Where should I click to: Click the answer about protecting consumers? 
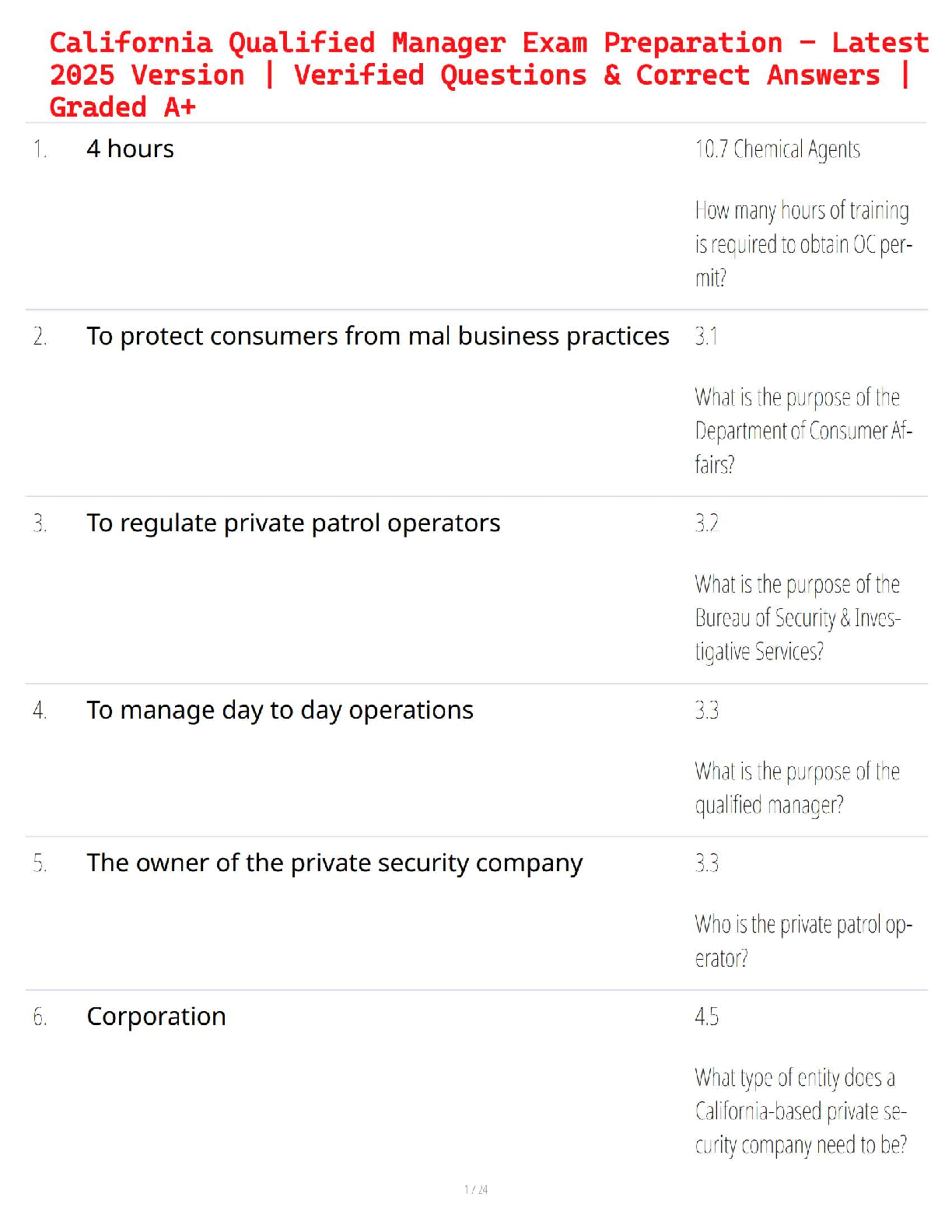click(x=377, y=336)
